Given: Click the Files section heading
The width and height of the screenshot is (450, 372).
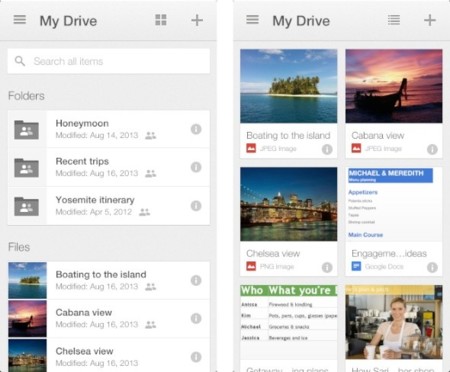Looking at the screenshot, I should coord(19,247).
